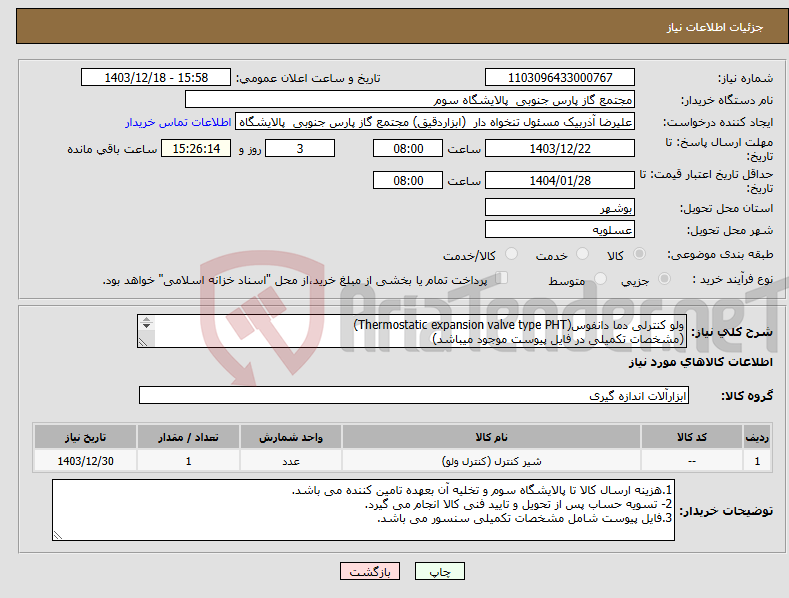Click the واحد شمارش column header
789x598 pixels.
click(x=291, y=437)
